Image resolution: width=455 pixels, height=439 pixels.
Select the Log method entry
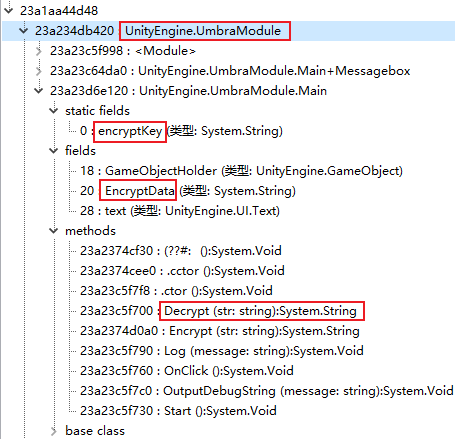[222, 351]
